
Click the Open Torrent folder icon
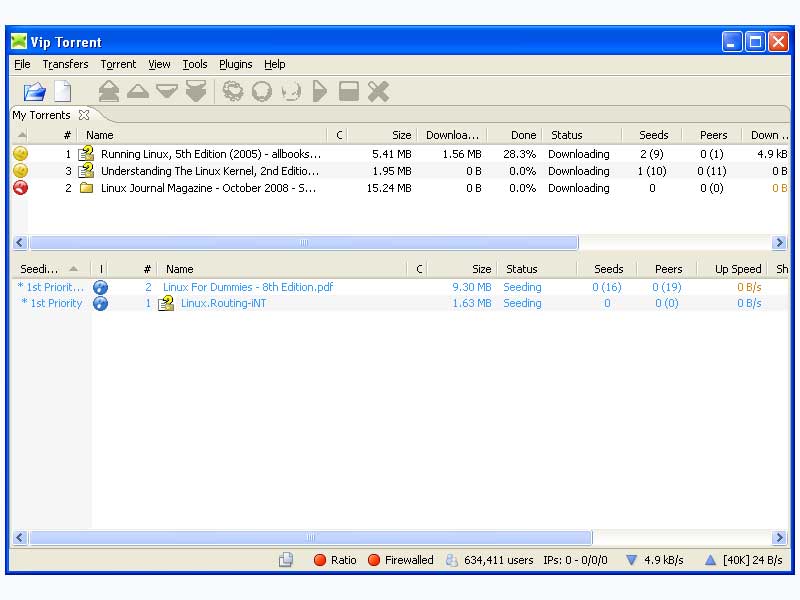click(x=34, y=92)
